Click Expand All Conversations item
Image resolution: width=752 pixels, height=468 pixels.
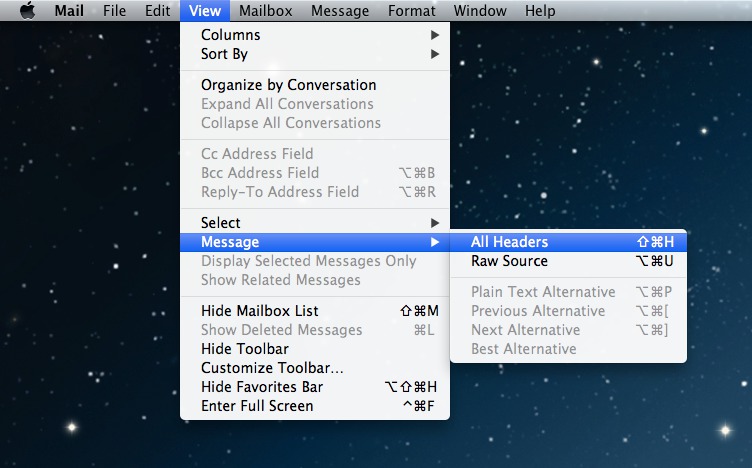coord(315,104)
